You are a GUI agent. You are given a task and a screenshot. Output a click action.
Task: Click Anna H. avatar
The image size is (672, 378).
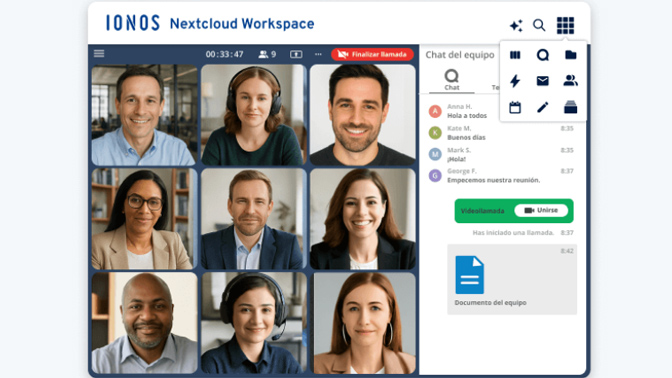(x=435, y=111)
